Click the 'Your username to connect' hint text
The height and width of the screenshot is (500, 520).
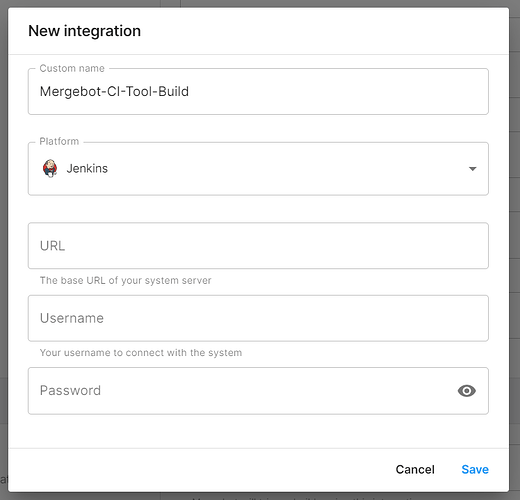141,353
